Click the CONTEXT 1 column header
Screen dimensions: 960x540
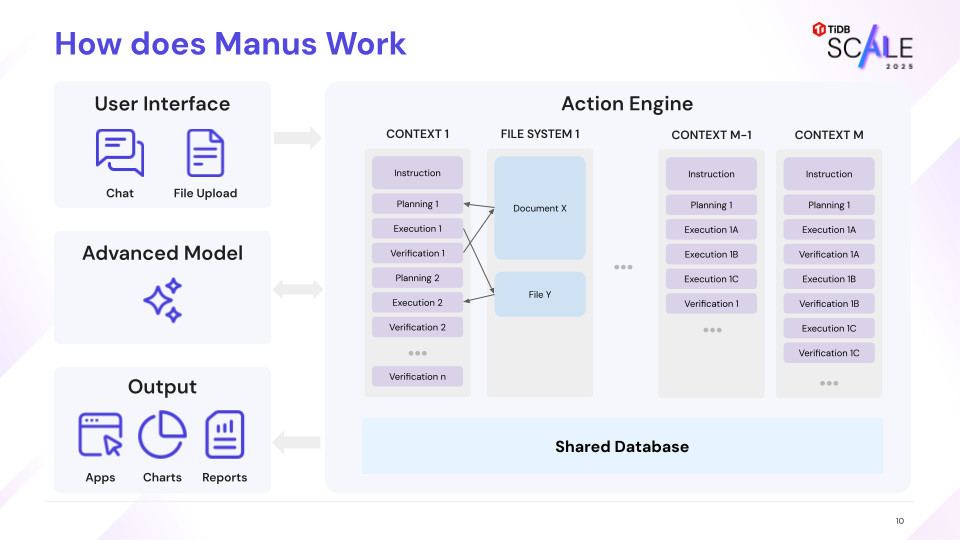(x=417, y=134)
